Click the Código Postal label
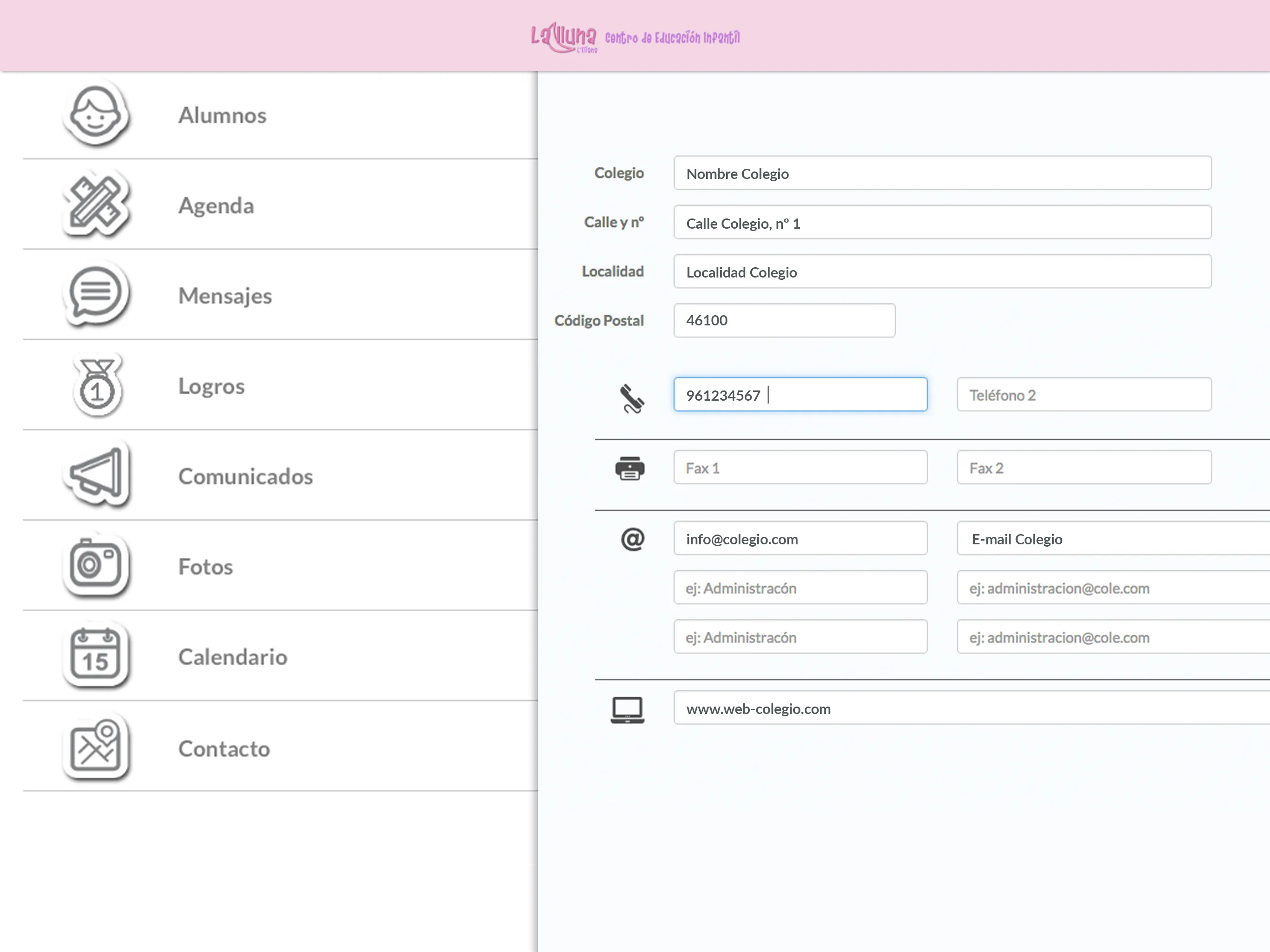 pyautogui.click(x=599, y=320)
